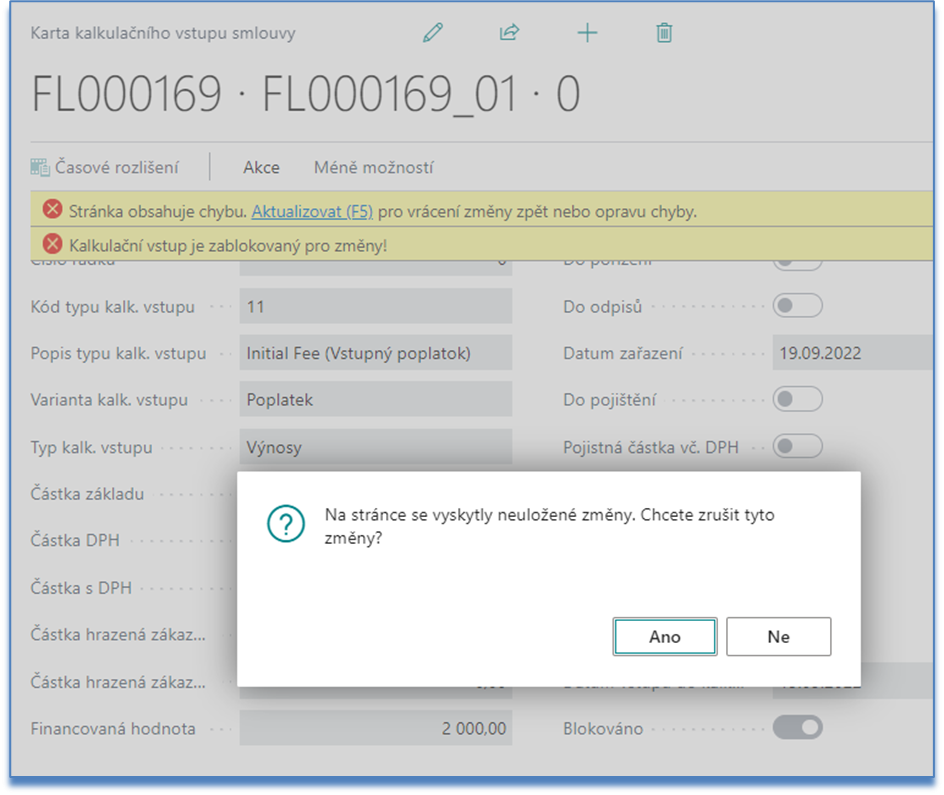Toggle the Do odpisů switch
The width and height of the screenshot is (944, 795).
pos(798,305)
